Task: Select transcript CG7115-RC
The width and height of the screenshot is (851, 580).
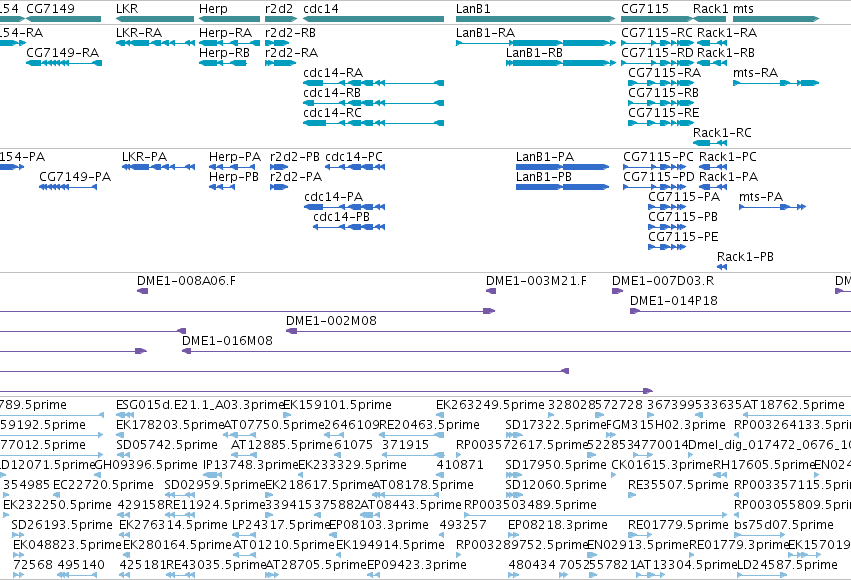Action: (657, 43)
